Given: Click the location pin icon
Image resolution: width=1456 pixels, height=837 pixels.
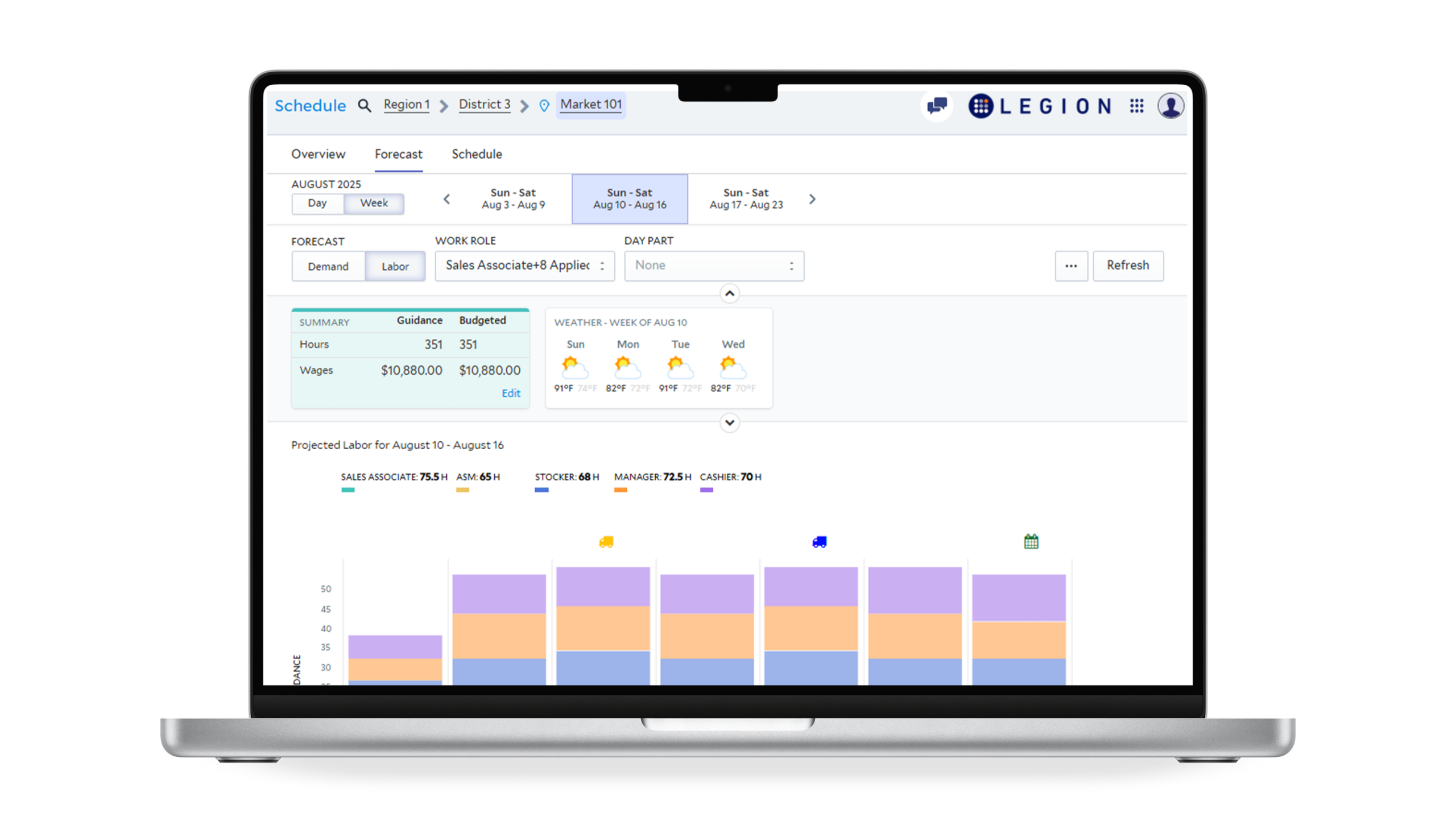Looking at the screenshot, I should click(544, 106).
